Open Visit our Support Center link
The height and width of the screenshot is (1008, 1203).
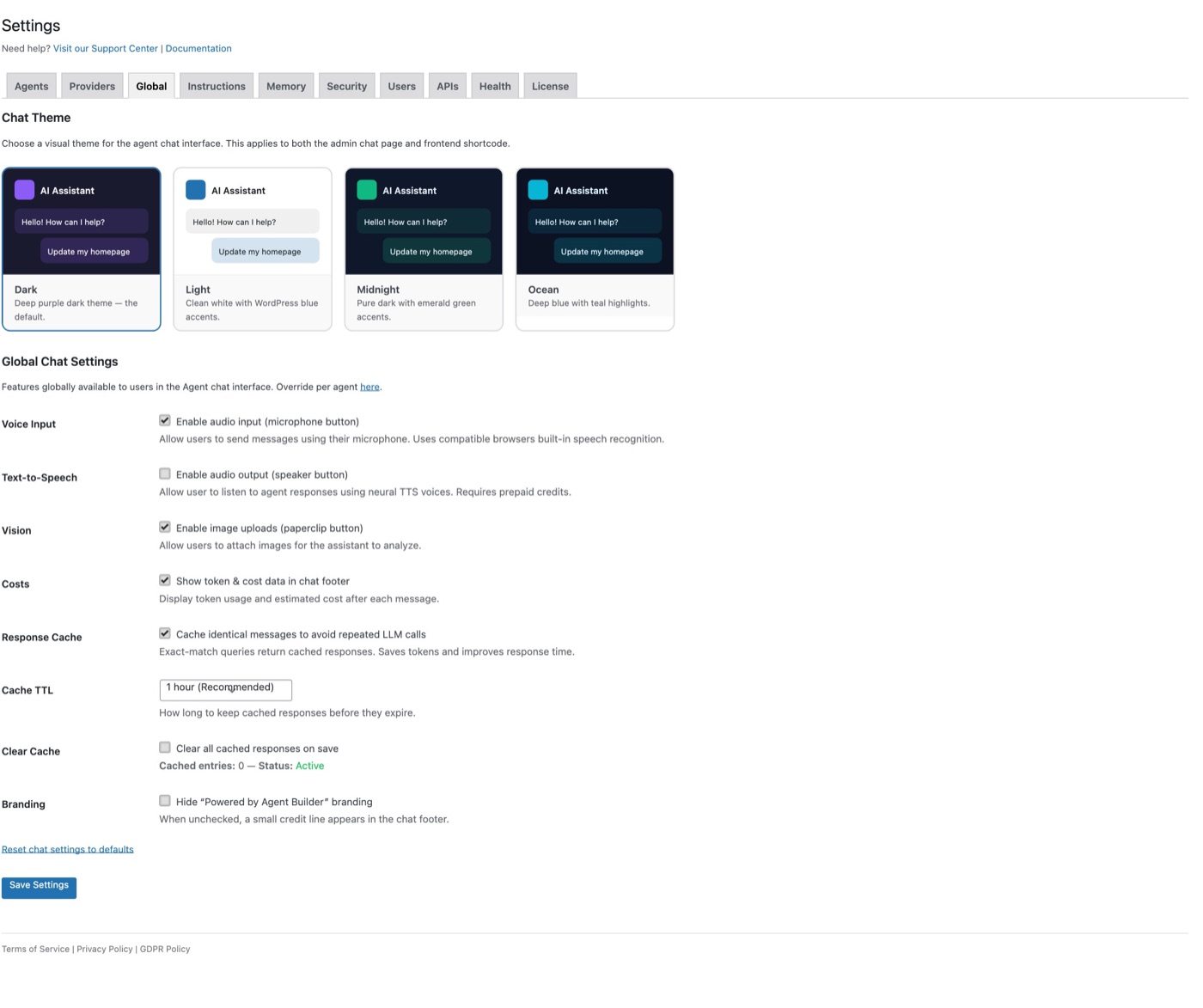pos(106,49)
